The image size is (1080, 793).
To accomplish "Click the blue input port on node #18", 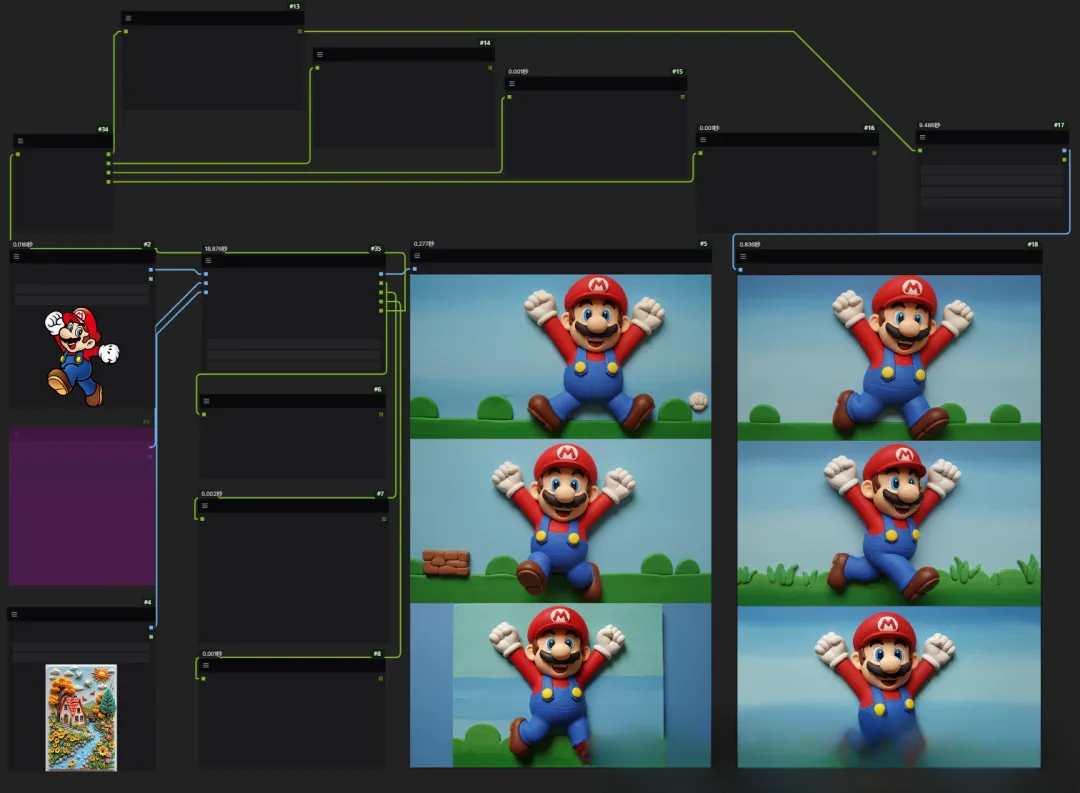I will [741, 270].
